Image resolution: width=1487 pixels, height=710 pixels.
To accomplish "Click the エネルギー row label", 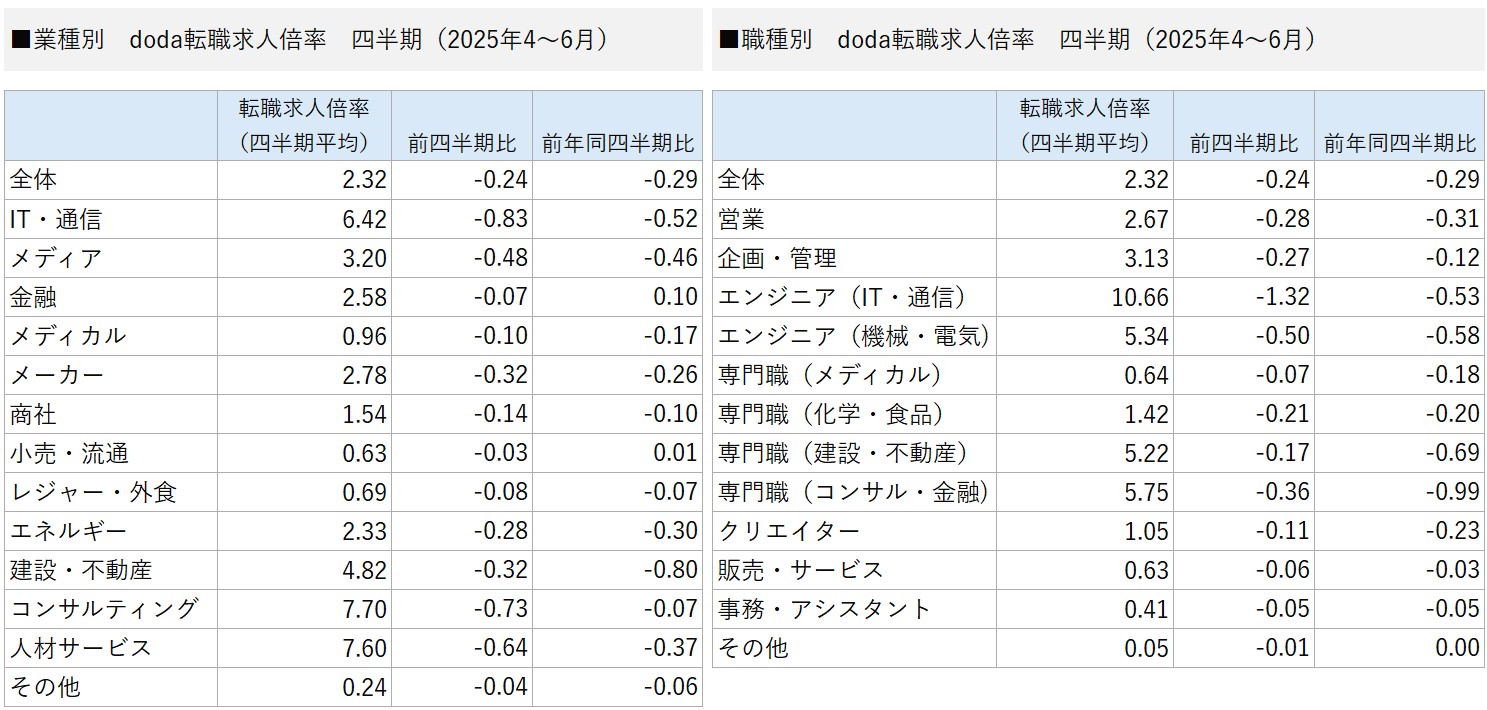I will tap(68, 531).
